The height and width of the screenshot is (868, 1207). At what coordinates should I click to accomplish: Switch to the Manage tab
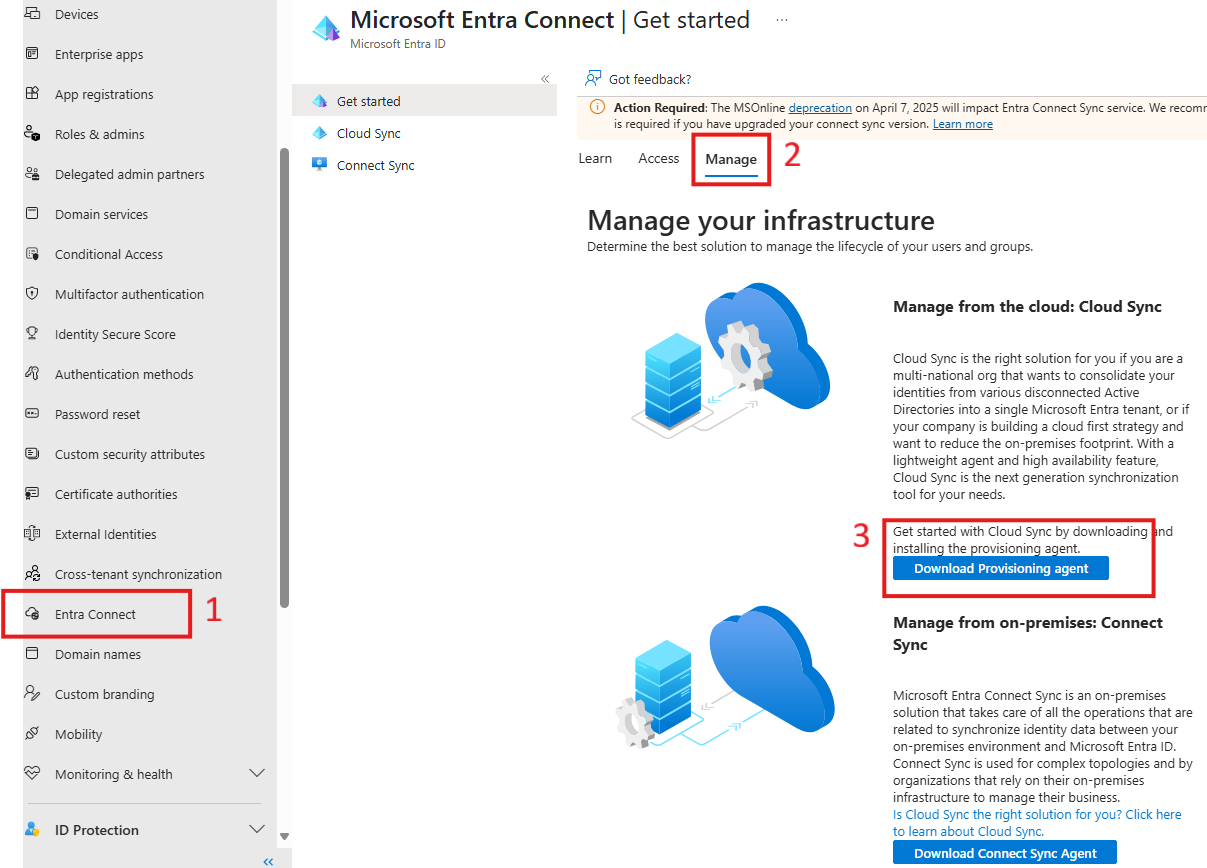point(731,158)
